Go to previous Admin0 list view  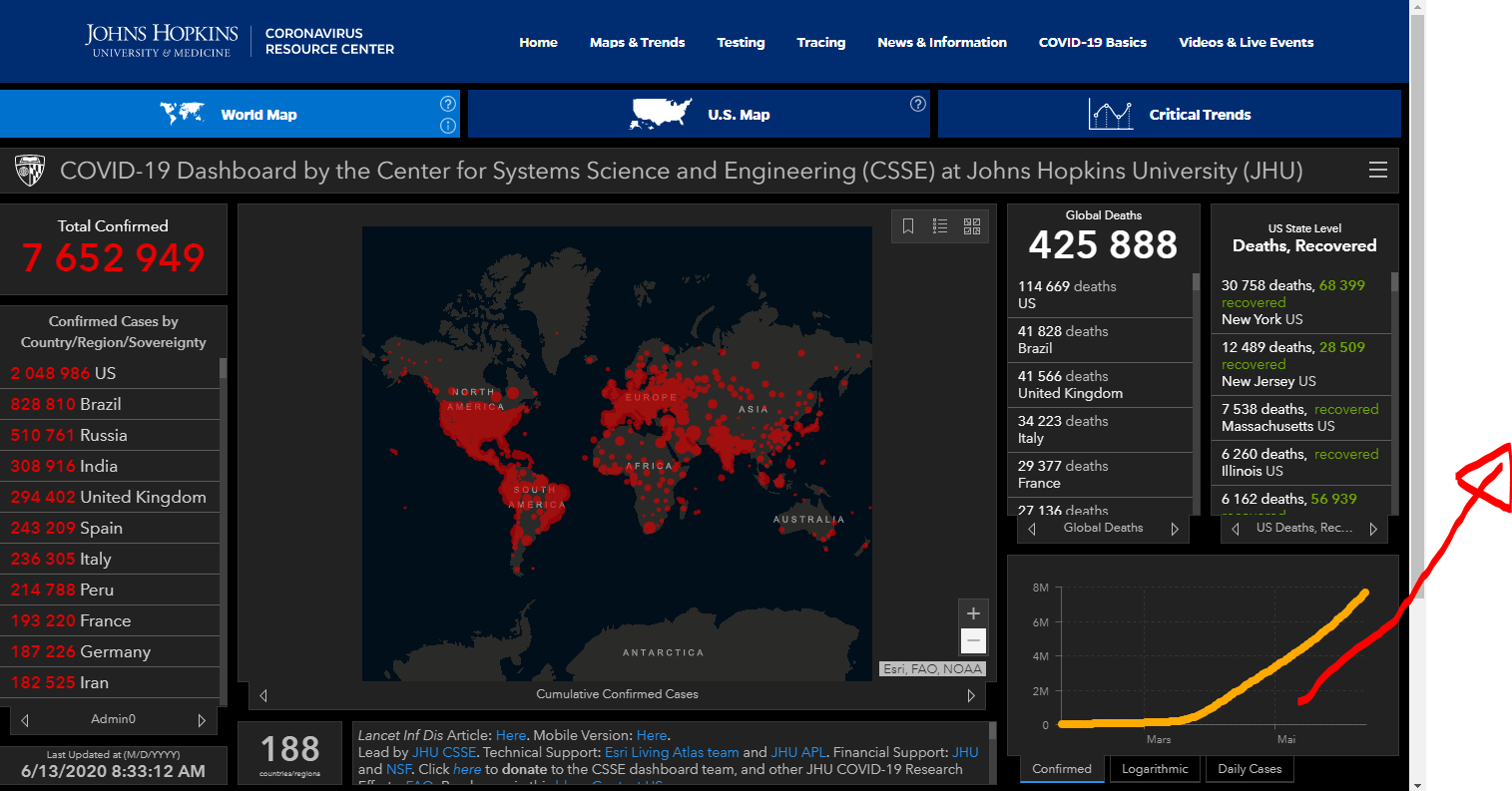coord(25,720)
